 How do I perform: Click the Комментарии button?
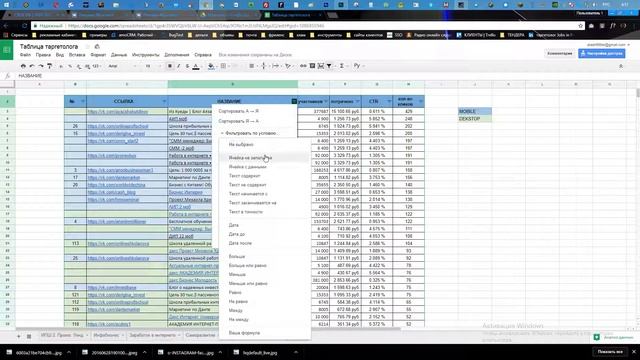(560, 53)
